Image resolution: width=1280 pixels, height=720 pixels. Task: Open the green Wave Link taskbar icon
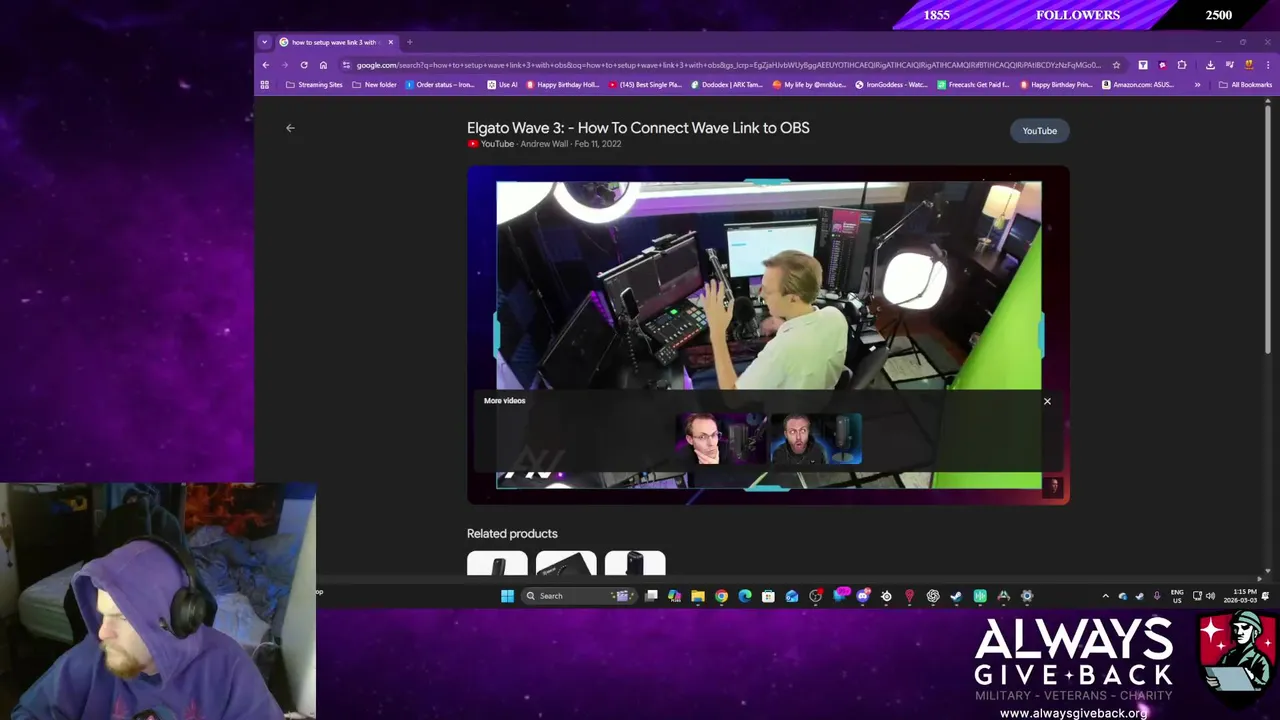click(980, 596)
